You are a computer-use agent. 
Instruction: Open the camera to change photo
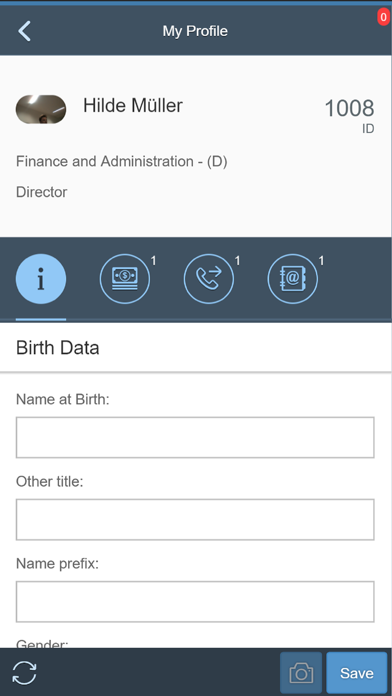tap(301, 673)
